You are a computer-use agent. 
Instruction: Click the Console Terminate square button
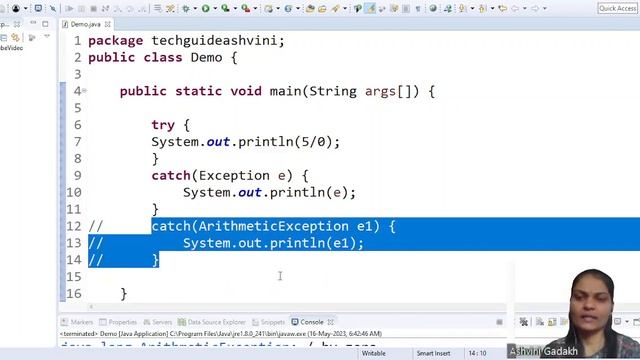499,322
